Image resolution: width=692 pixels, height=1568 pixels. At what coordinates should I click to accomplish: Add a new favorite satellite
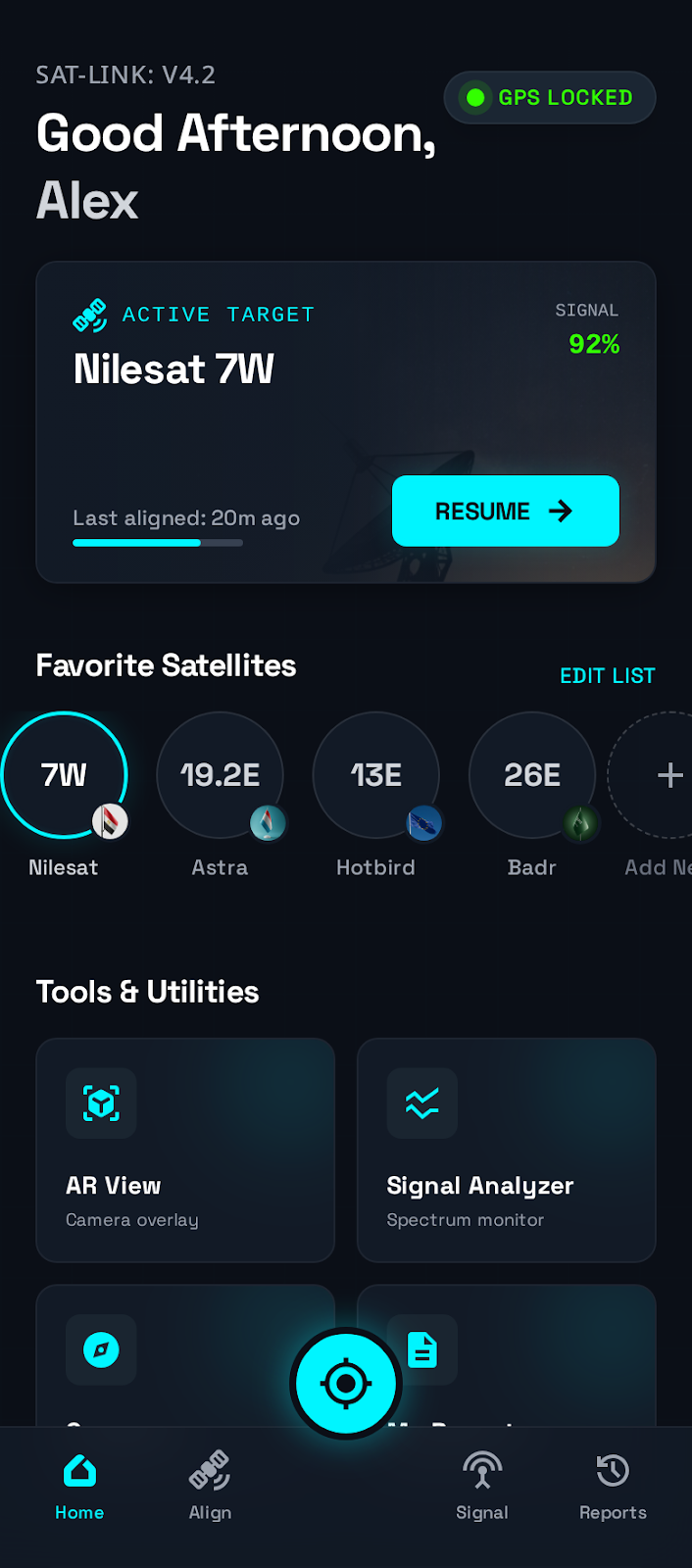[x=669, y=775]
